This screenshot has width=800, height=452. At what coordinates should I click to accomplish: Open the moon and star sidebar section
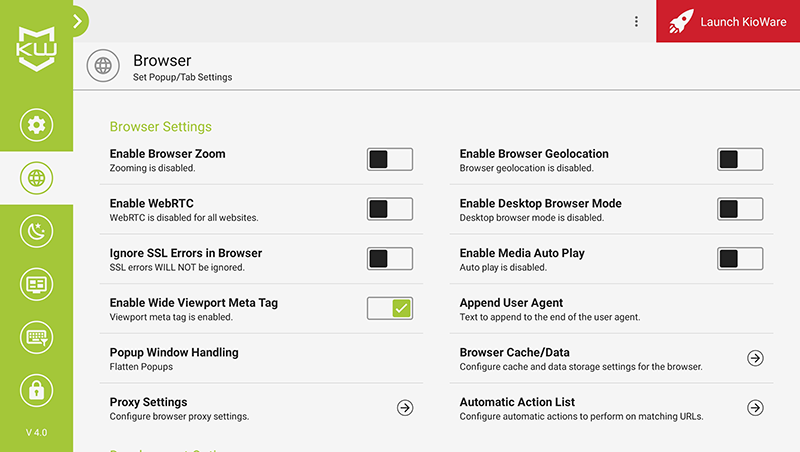[36, 231]
